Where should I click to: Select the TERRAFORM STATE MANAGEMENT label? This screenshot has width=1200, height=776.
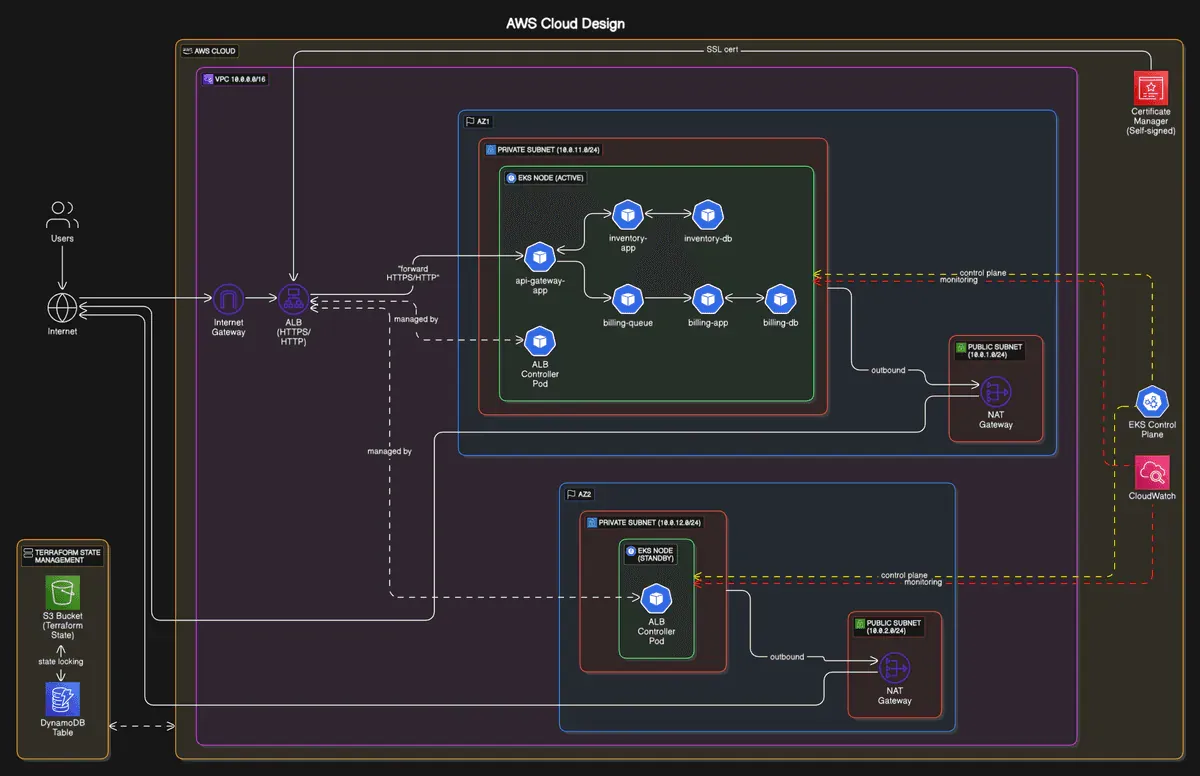click(62, 555)
